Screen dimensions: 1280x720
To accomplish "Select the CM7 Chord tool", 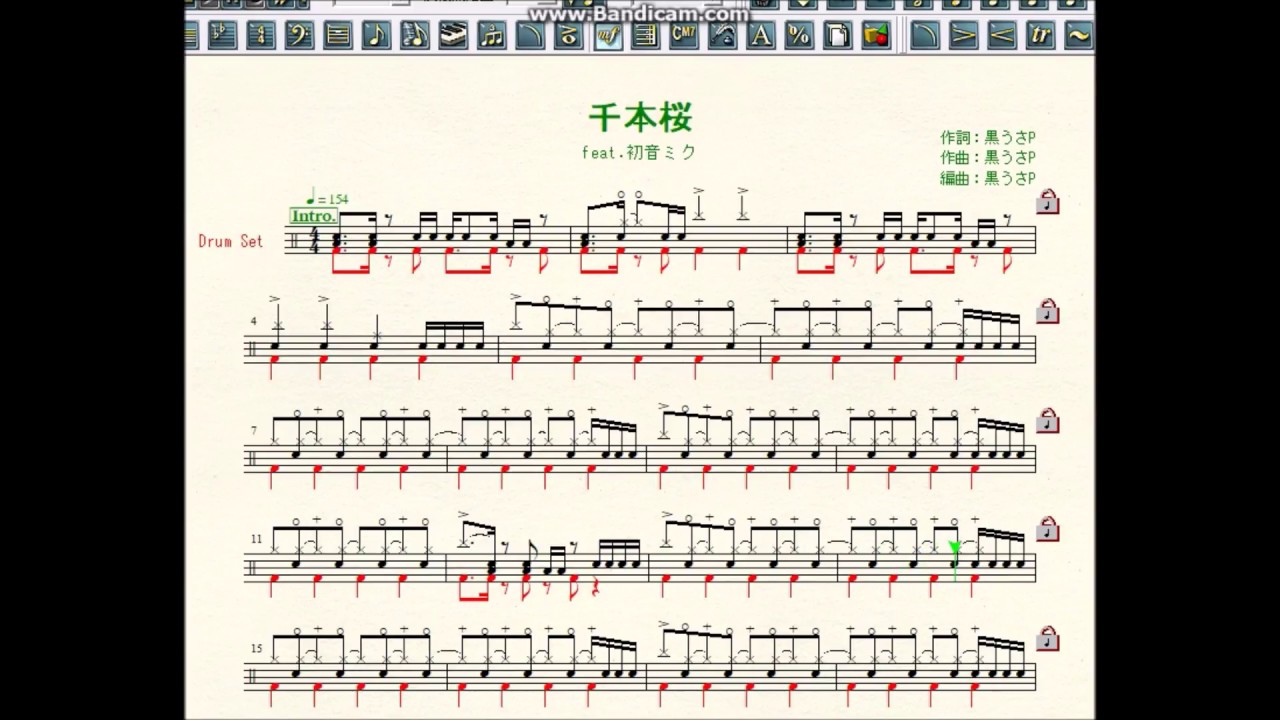I will pyautogui.click(x=684, y=36).
